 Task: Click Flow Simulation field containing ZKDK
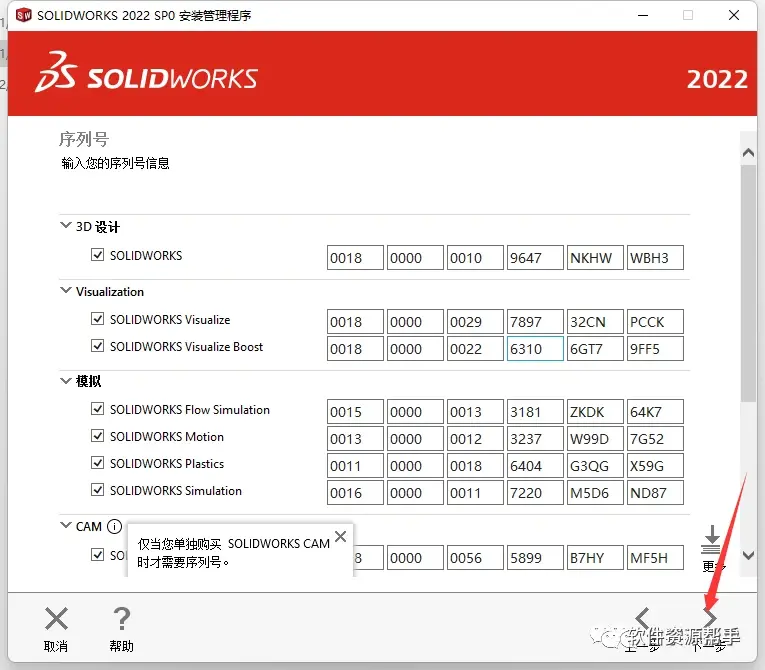point(595,412)
